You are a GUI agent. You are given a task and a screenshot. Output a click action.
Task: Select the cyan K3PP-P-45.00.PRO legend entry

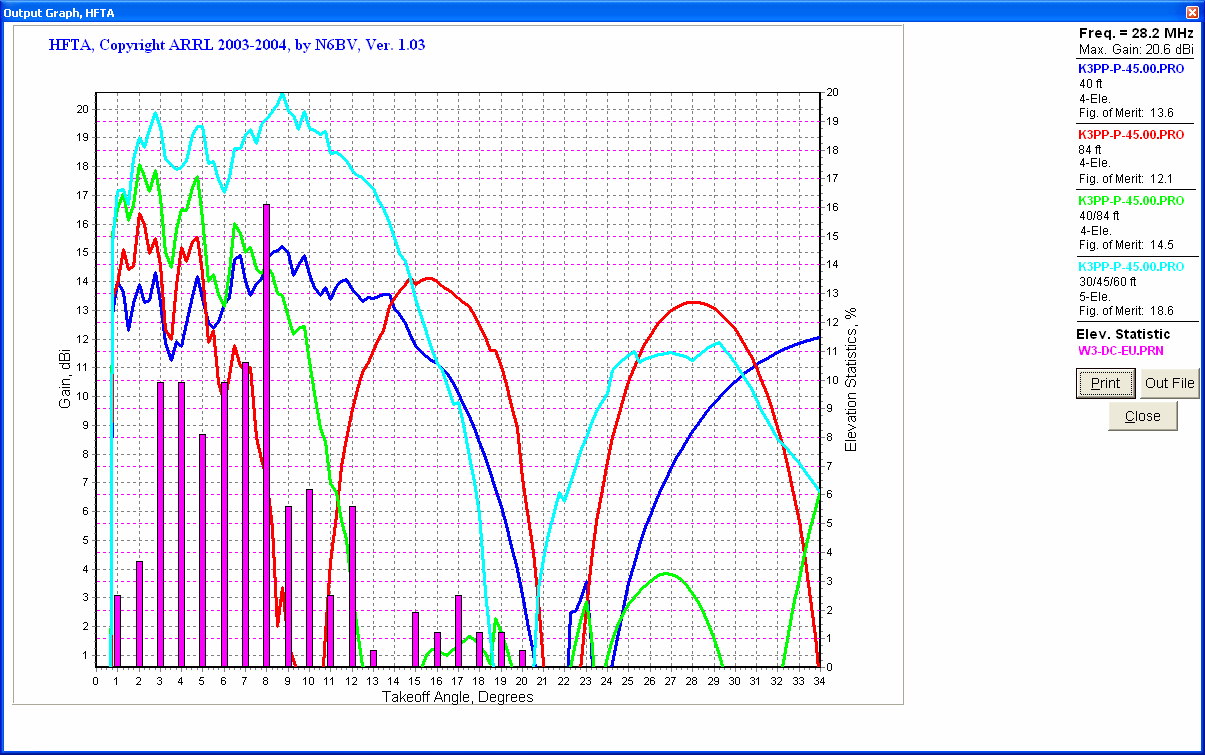coord(1130,267)
